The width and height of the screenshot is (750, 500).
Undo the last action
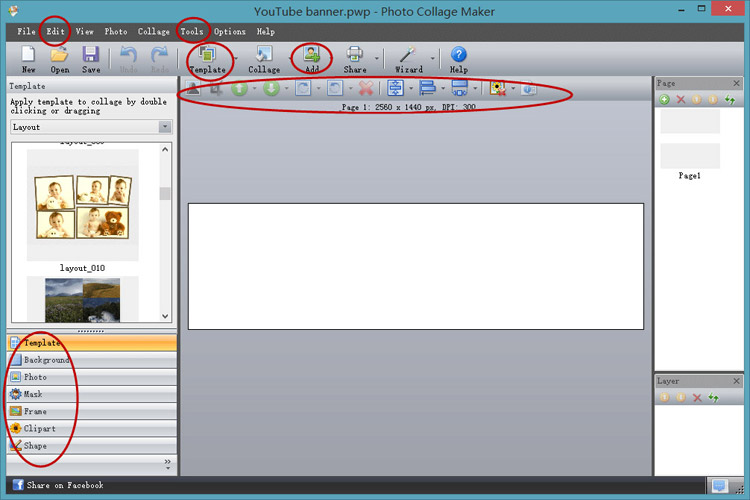click(x=128, y=59)
